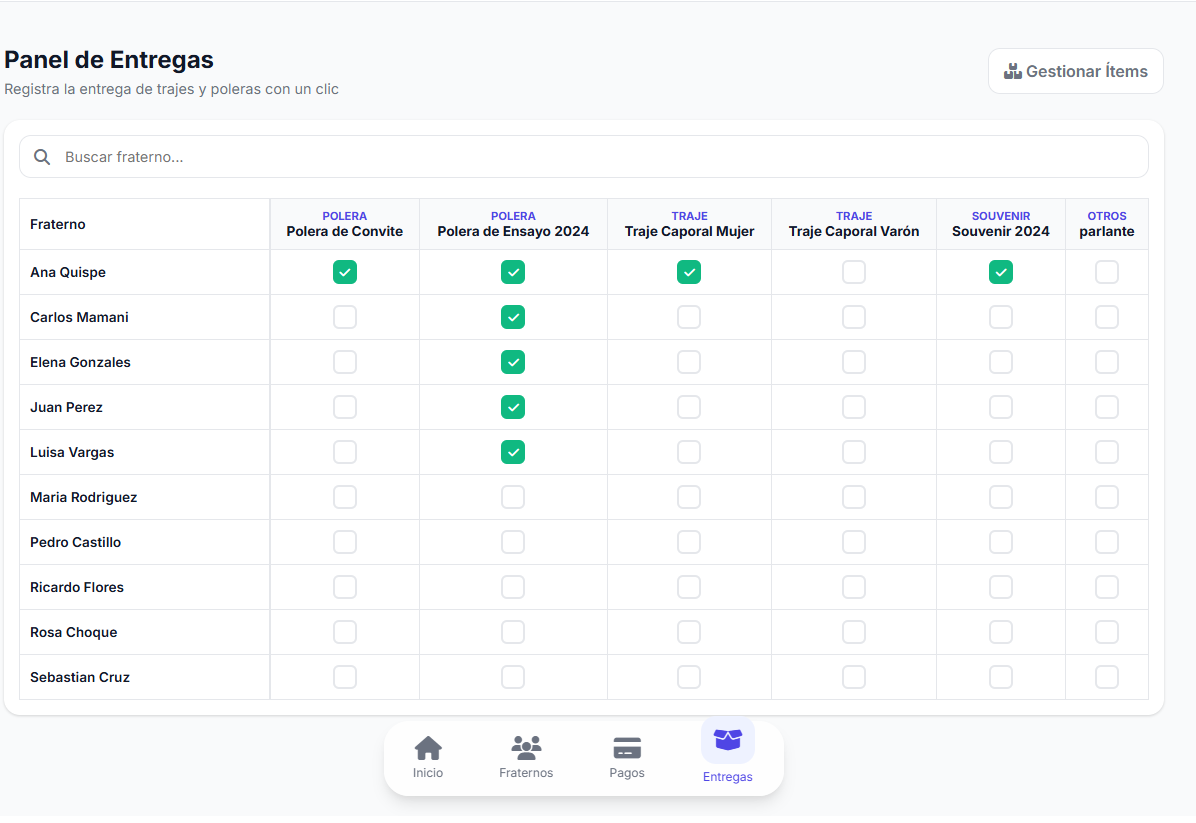
Task: Click the Pagos credit card icon
Action: 627,748
